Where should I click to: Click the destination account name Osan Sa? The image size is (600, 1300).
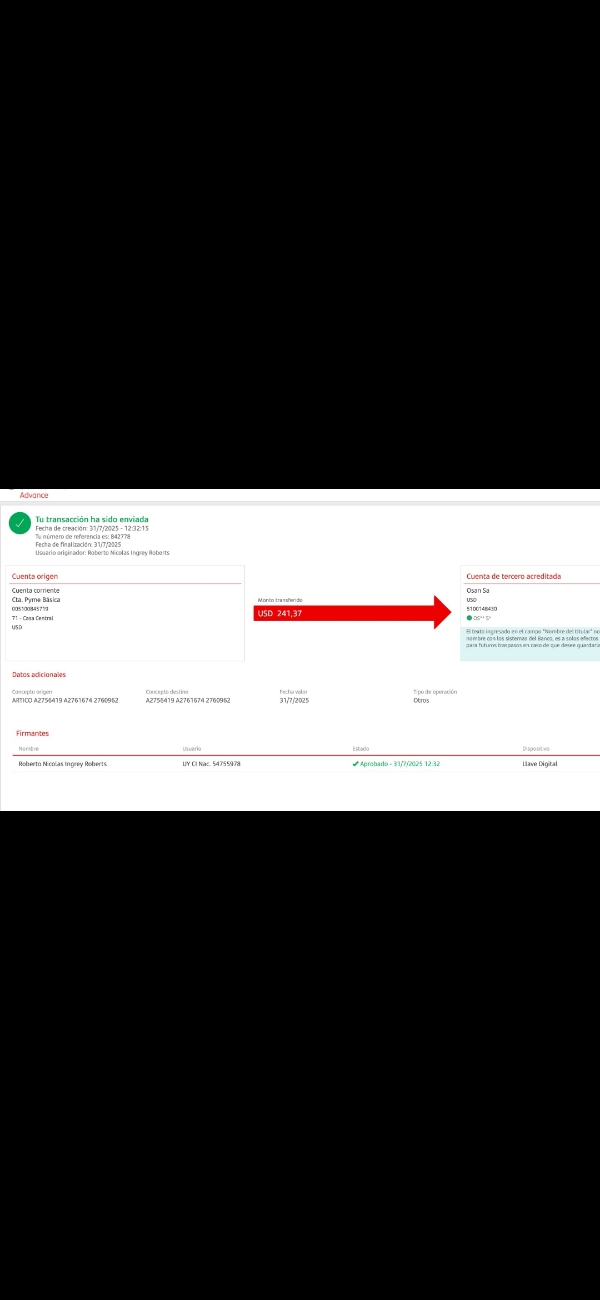pyautogui.click(x=478, y=590)
